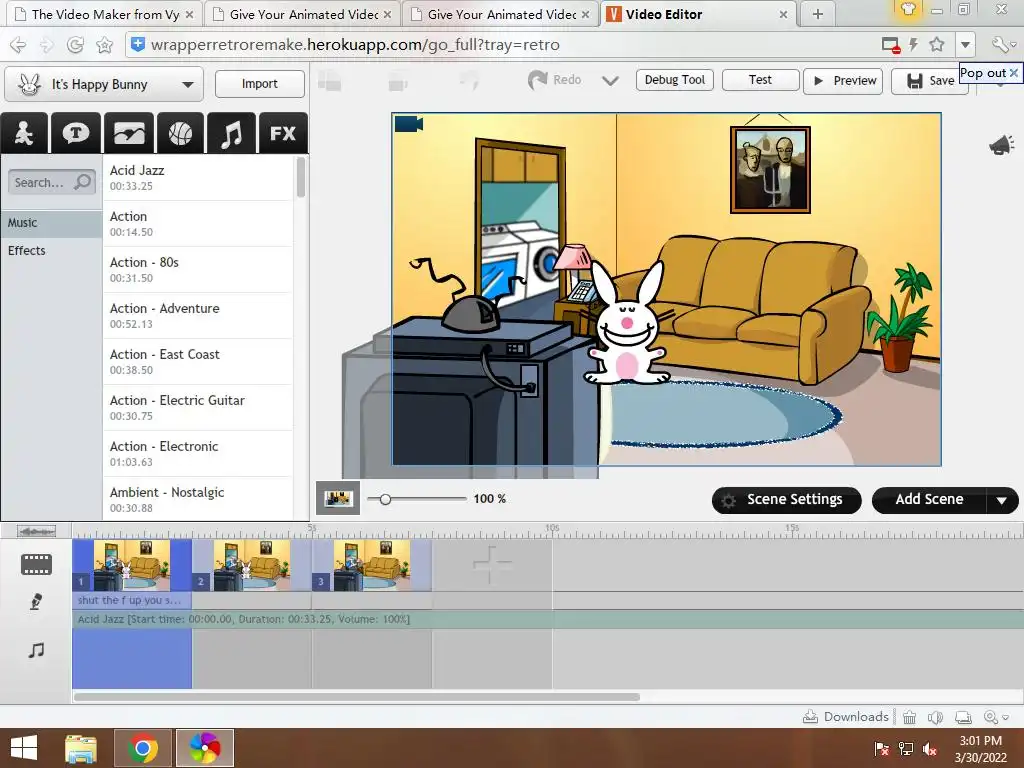This screenshot has width=1024, height=768.
Task: Click the Preview button
Action: 843,81
